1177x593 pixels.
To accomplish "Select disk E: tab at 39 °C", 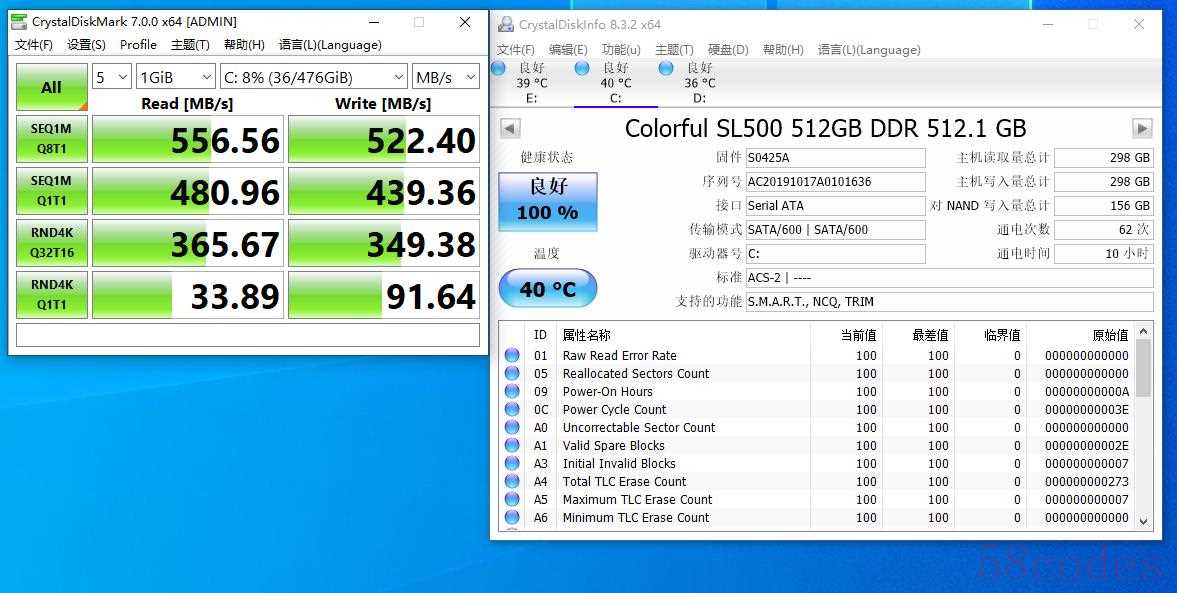I will pyautogui.click(x=531, y=83).
